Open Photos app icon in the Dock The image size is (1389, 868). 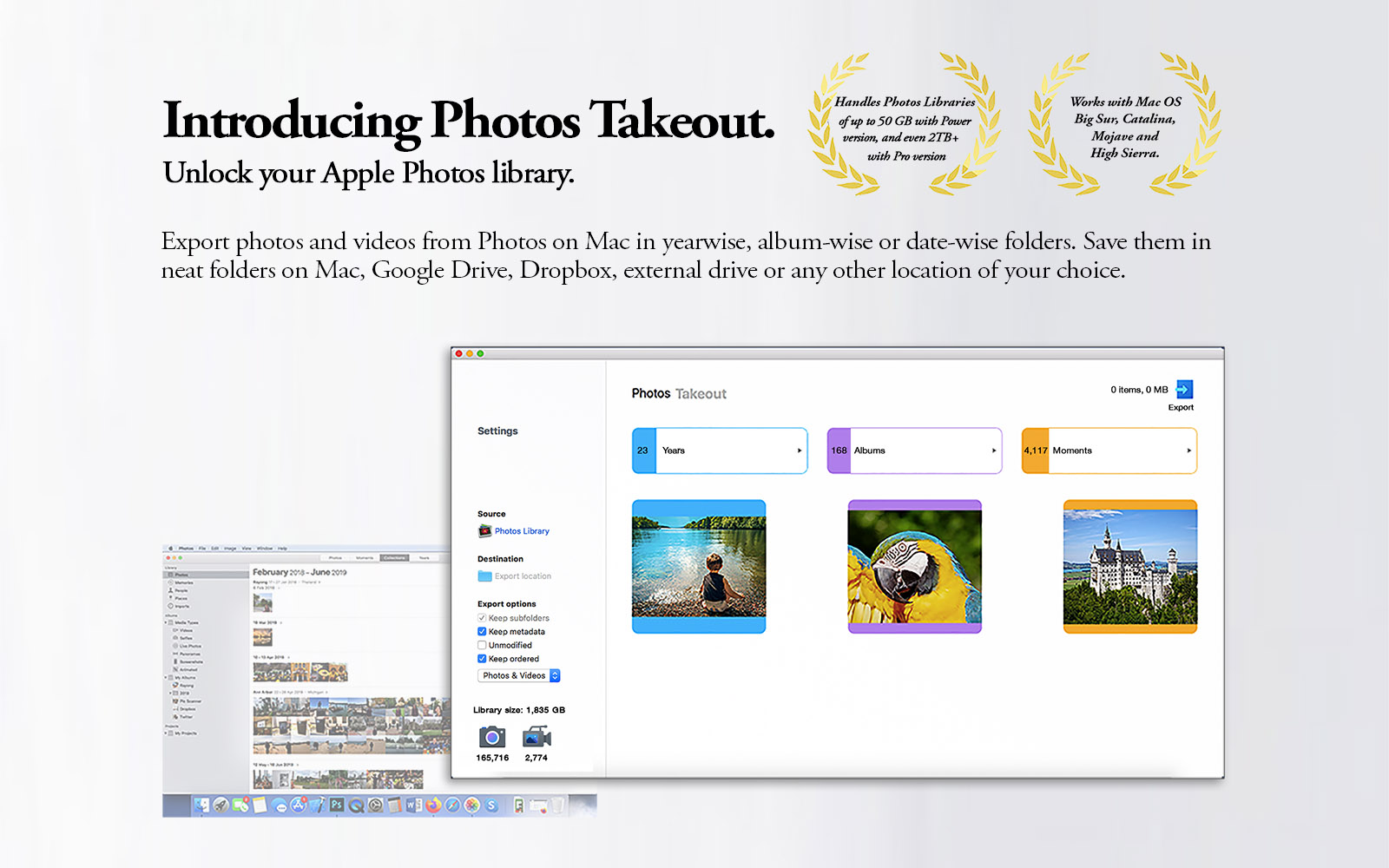(471, 805)
